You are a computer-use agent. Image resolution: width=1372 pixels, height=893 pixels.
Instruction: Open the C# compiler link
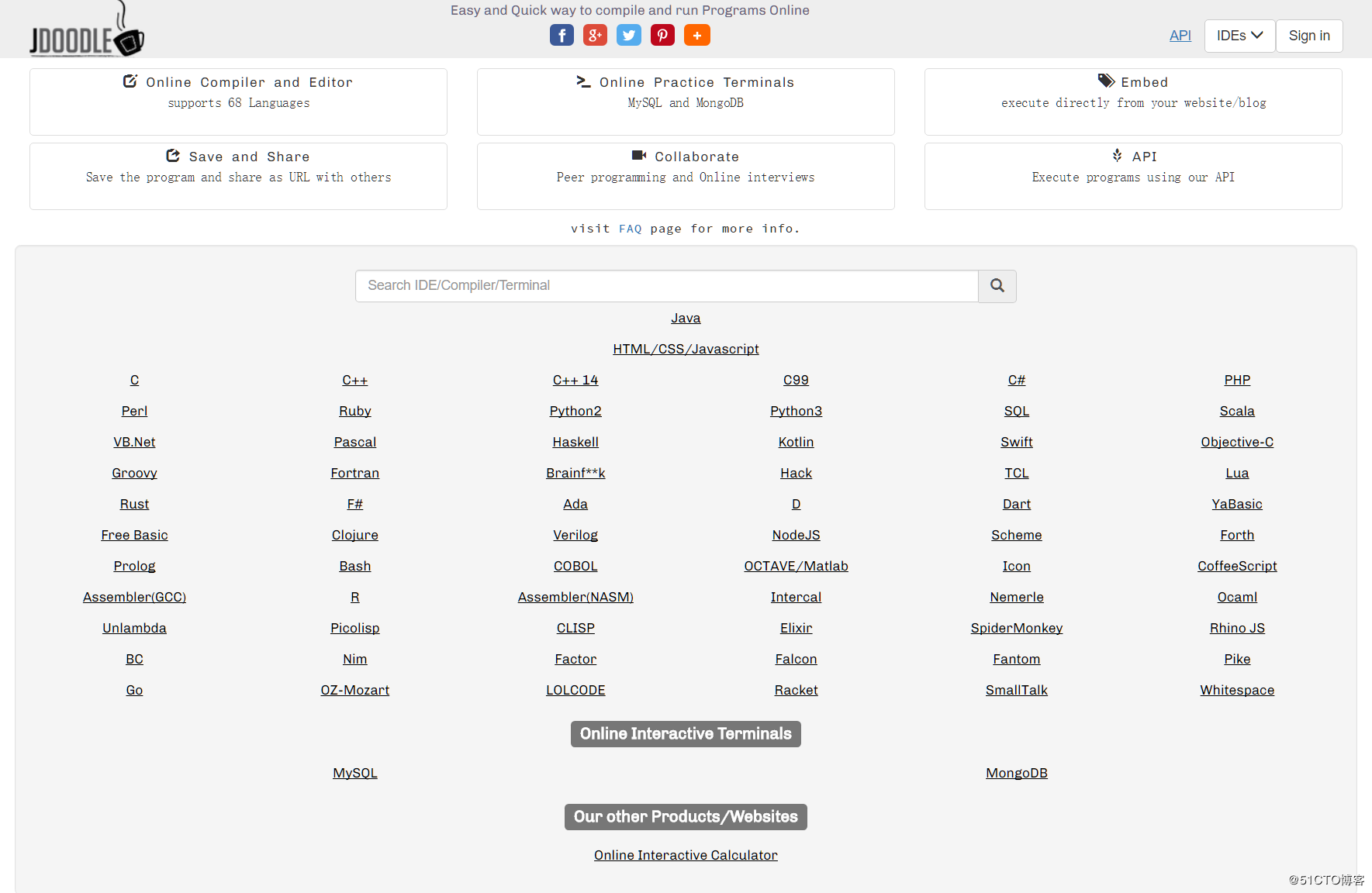pos(1017,380)
